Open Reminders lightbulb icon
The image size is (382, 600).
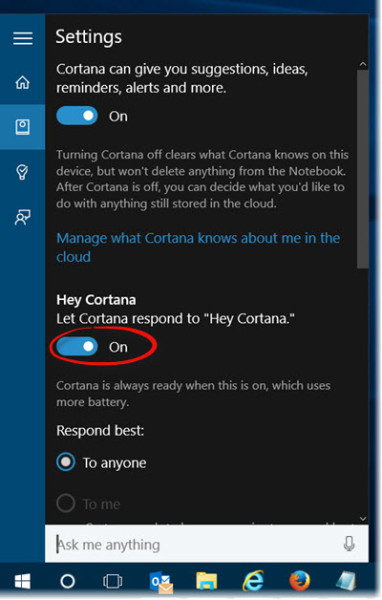(x=23, y=172)
